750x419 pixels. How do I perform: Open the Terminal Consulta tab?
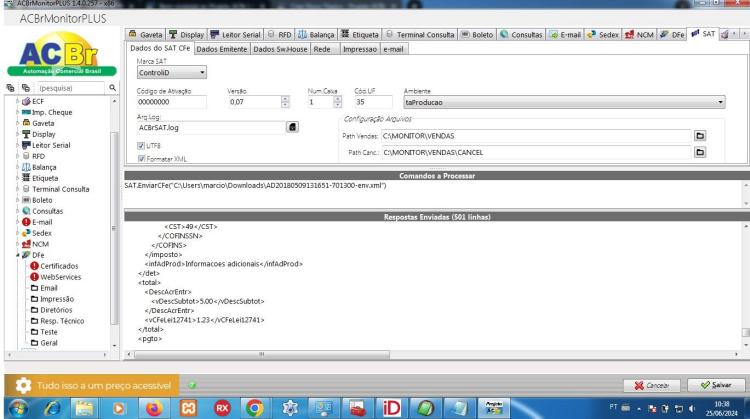pos(419,34)
